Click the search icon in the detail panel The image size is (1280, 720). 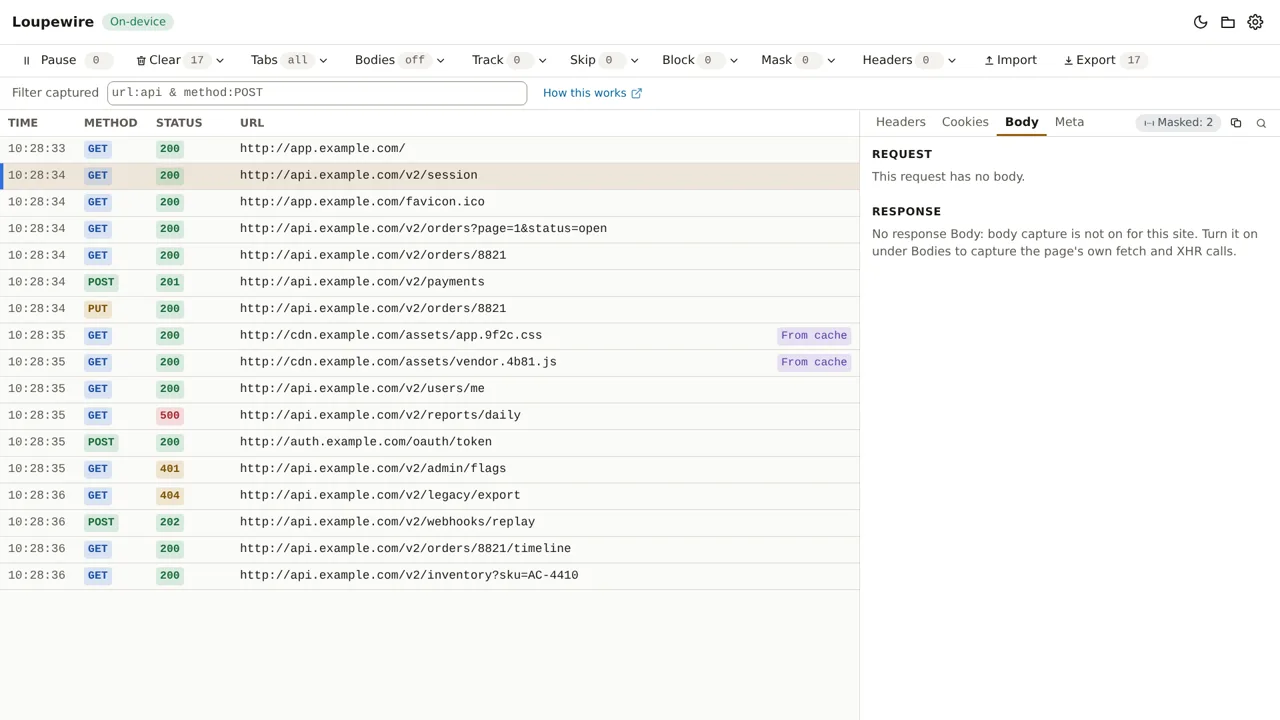click(x=1261, y=123)
